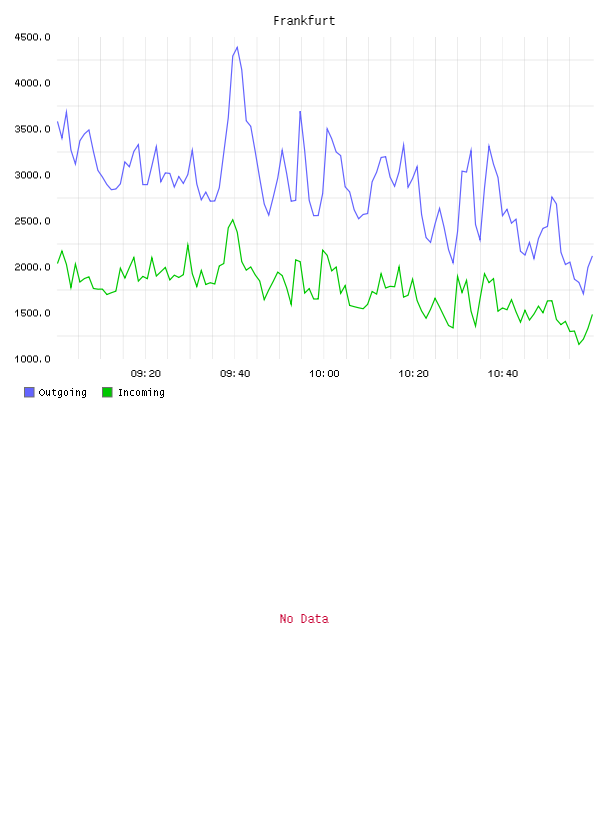The width and height of the screenshot is (608, 816).
Task: Click the 1000.0 y-axis value
Action: [x=32, y=359]
